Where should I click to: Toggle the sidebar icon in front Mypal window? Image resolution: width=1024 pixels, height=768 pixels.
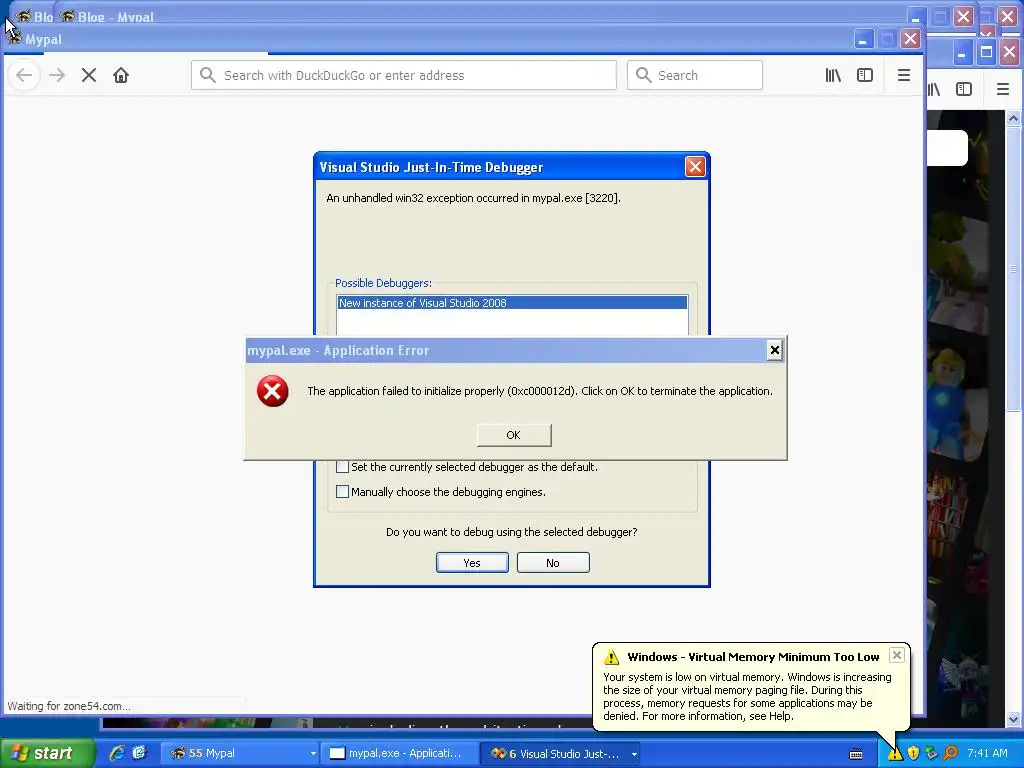pos(865,75)
